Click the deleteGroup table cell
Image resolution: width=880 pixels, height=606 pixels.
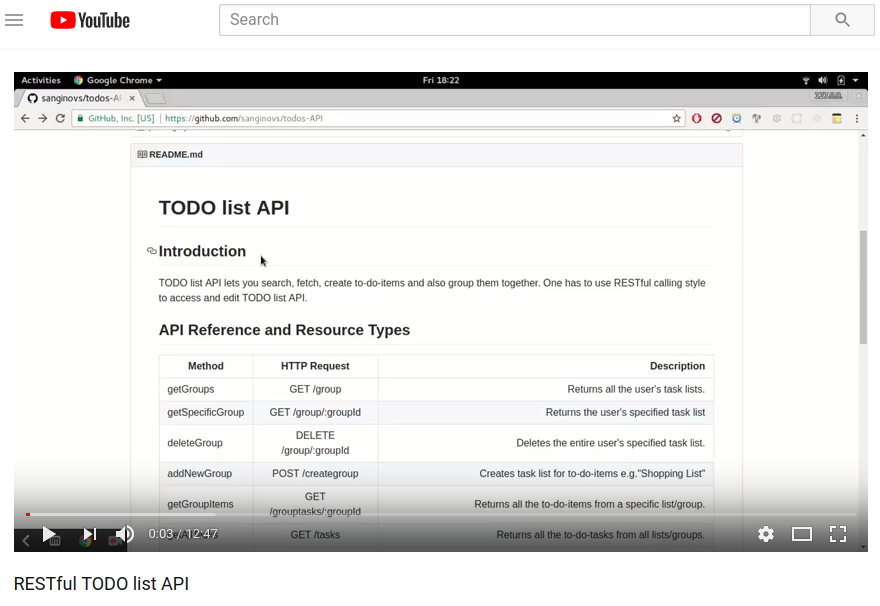tap(207, 443)
